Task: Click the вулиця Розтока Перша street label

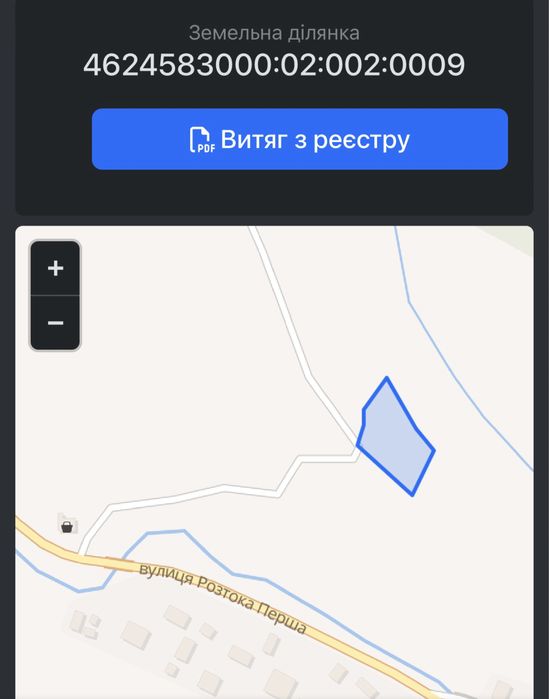Action: [x=223, y=598]
